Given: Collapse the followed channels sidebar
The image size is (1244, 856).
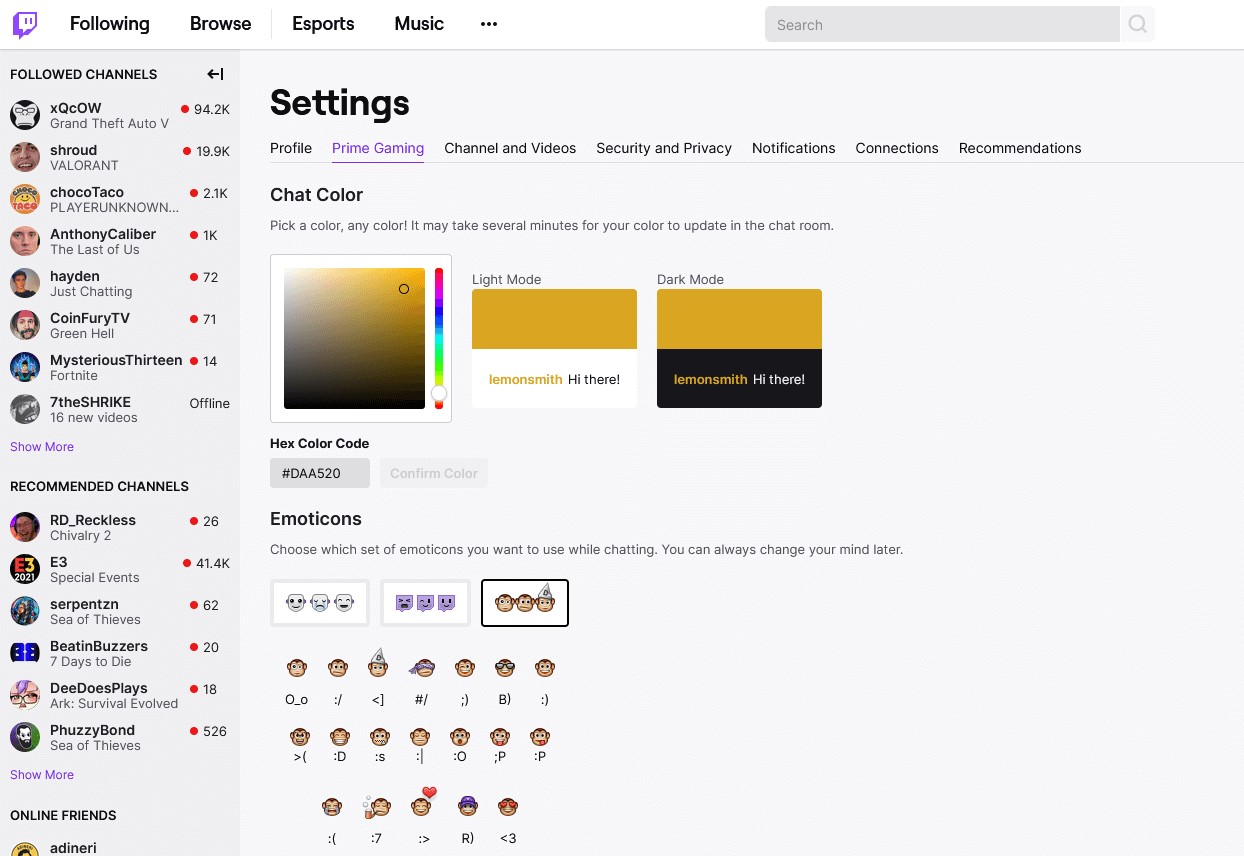Looking at the screenshot, I should (x=215, y=74).
